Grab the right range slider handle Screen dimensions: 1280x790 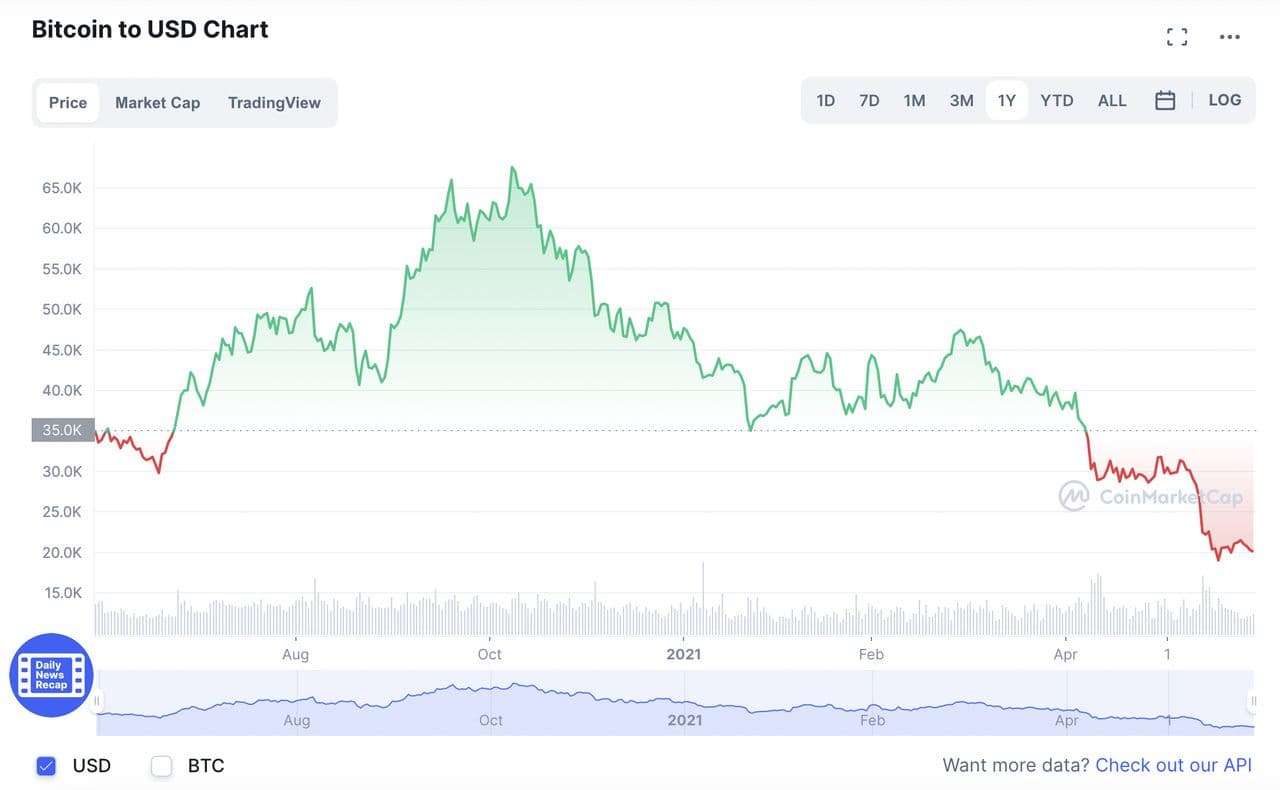[1252, 701]
